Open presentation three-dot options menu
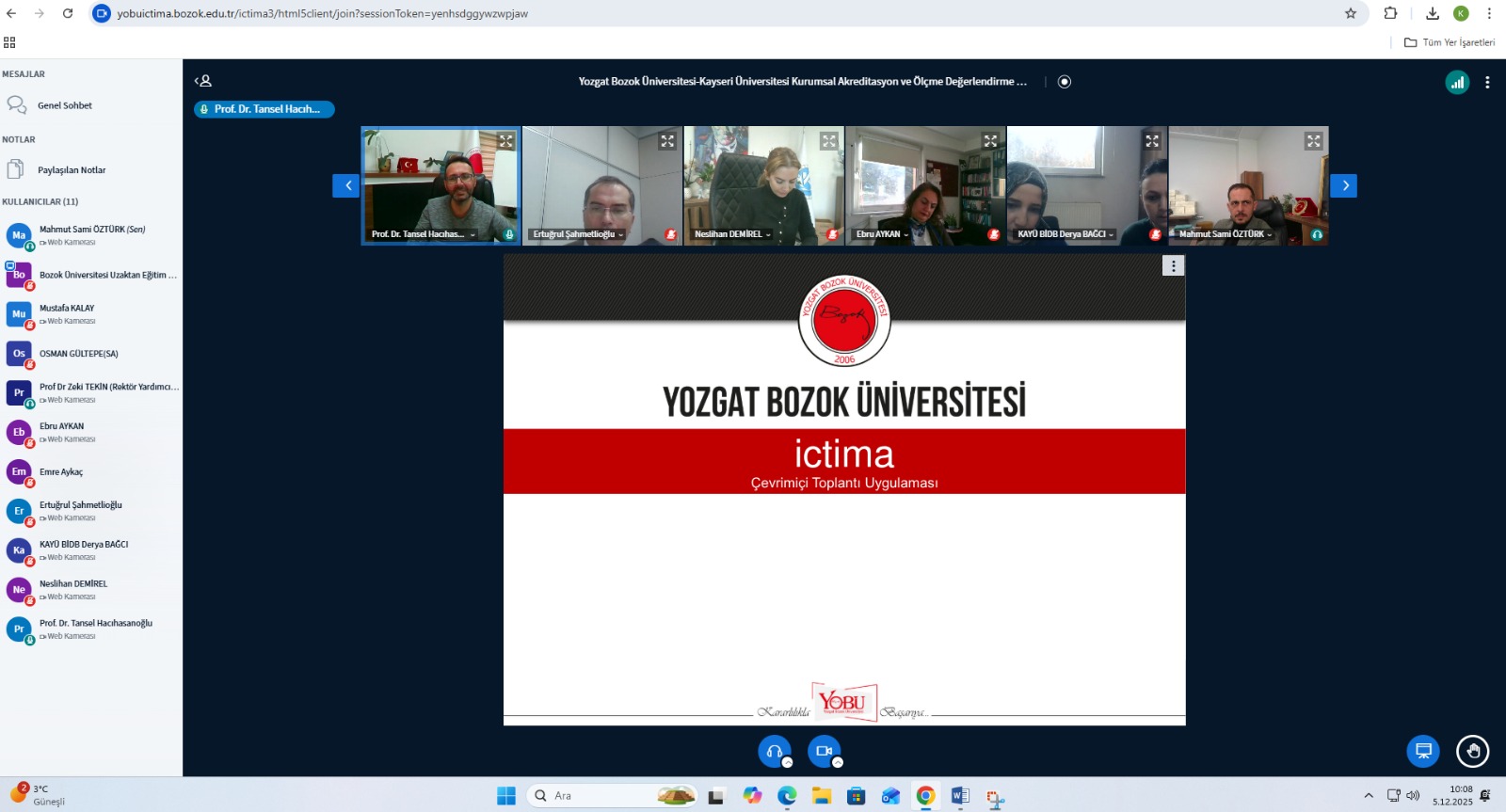Screen dimensions: 1506x812 1173,266
